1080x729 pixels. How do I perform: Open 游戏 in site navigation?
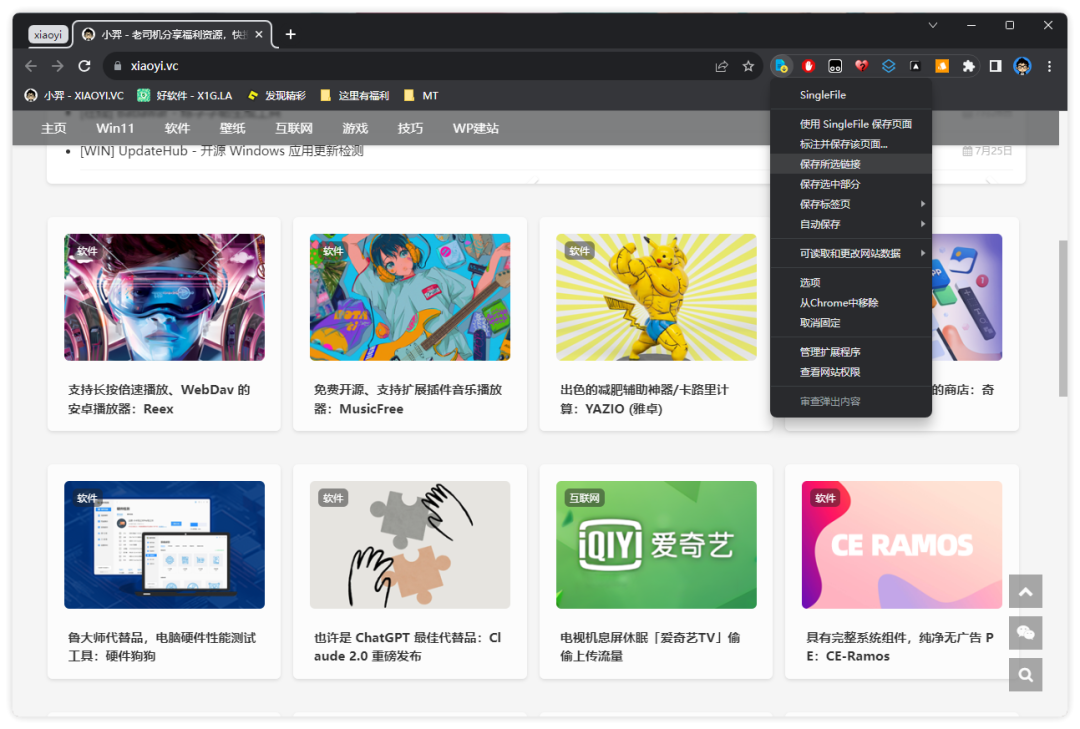(355, 128)
